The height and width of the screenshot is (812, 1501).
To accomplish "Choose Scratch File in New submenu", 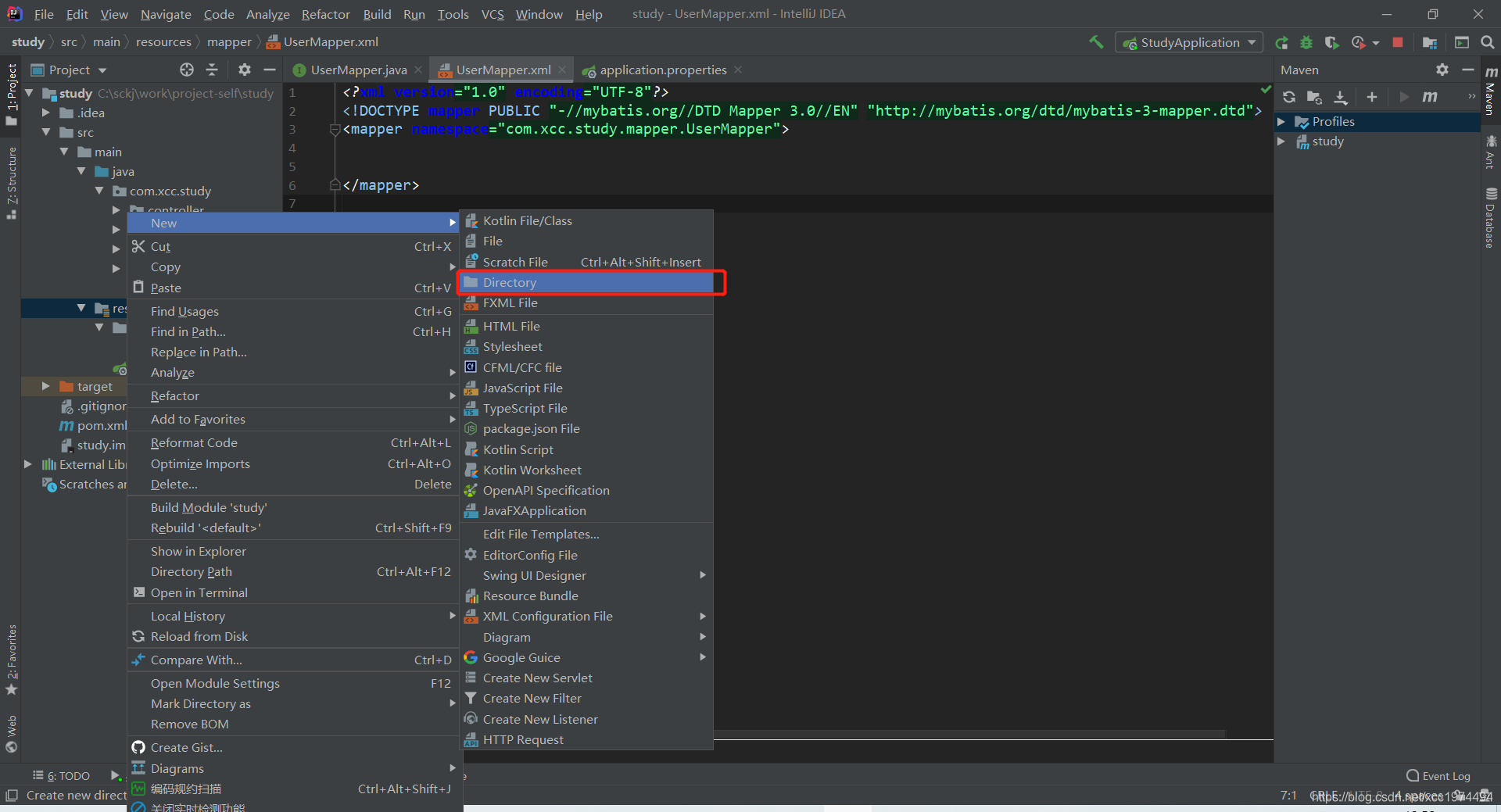I will [586, 262].
